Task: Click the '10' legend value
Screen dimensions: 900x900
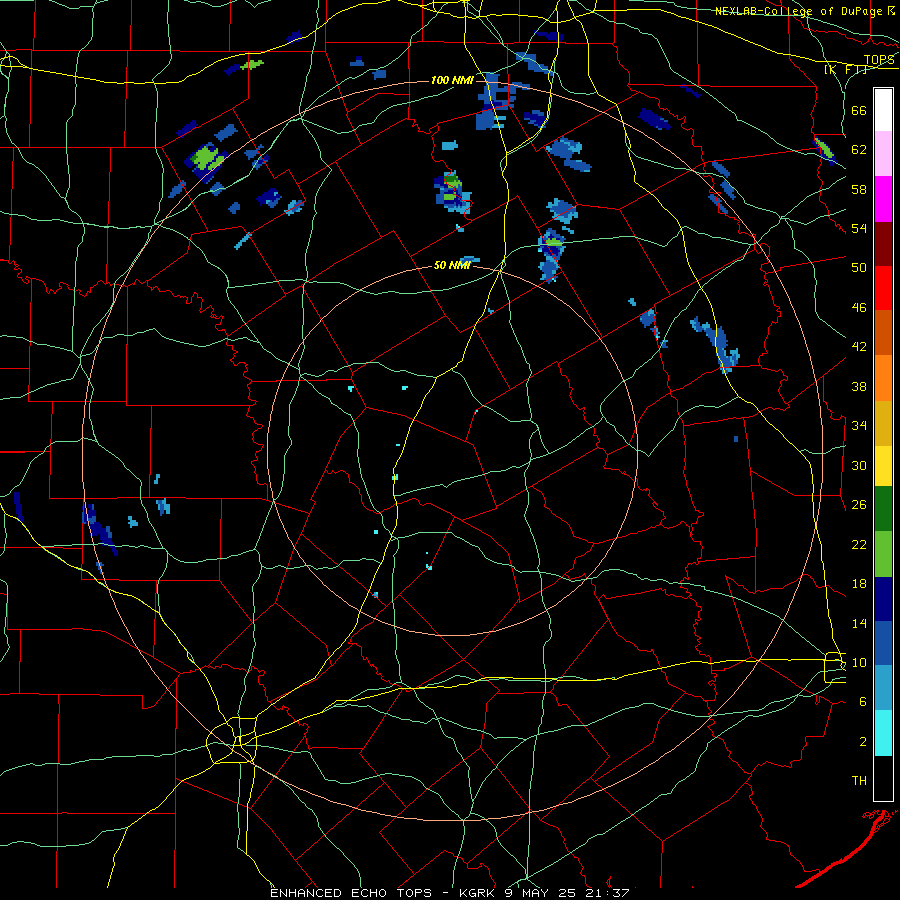Action: click(859, 662)
